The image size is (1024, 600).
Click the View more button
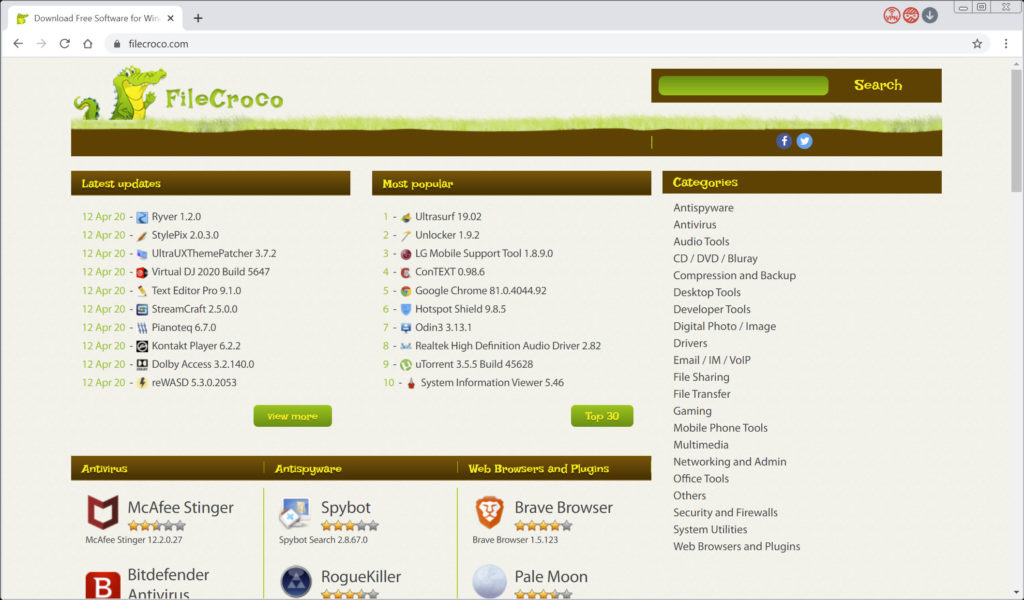pos(293,416)
